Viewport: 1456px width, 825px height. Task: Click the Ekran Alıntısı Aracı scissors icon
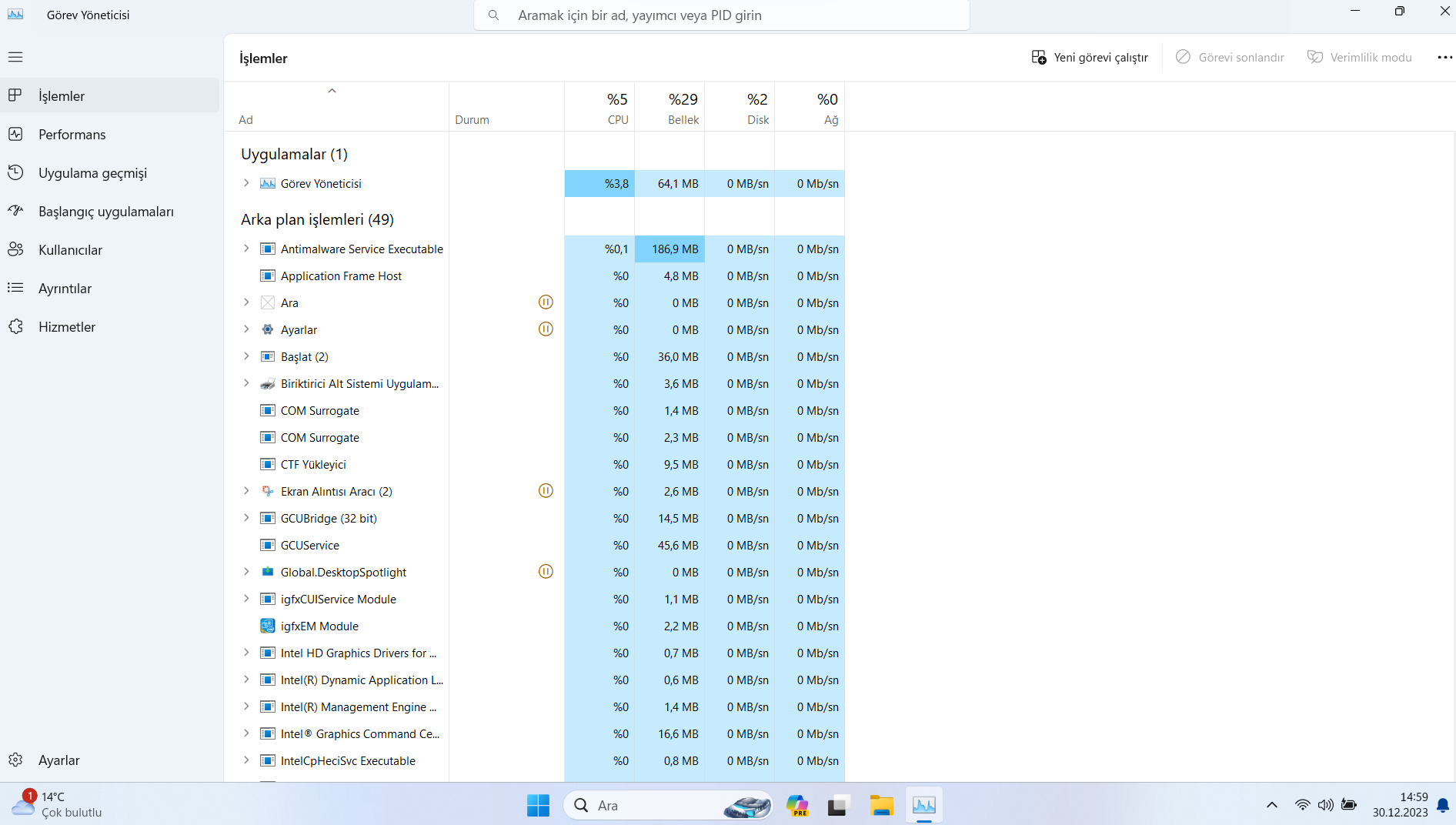click(268, 491)
